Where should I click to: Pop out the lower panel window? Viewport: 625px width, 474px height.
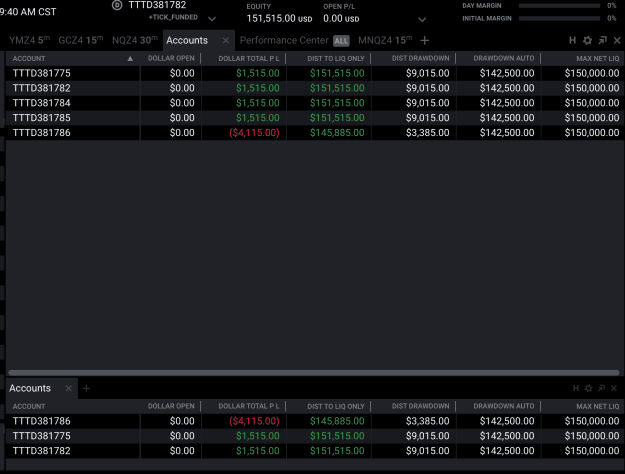[x=601, y=388]
